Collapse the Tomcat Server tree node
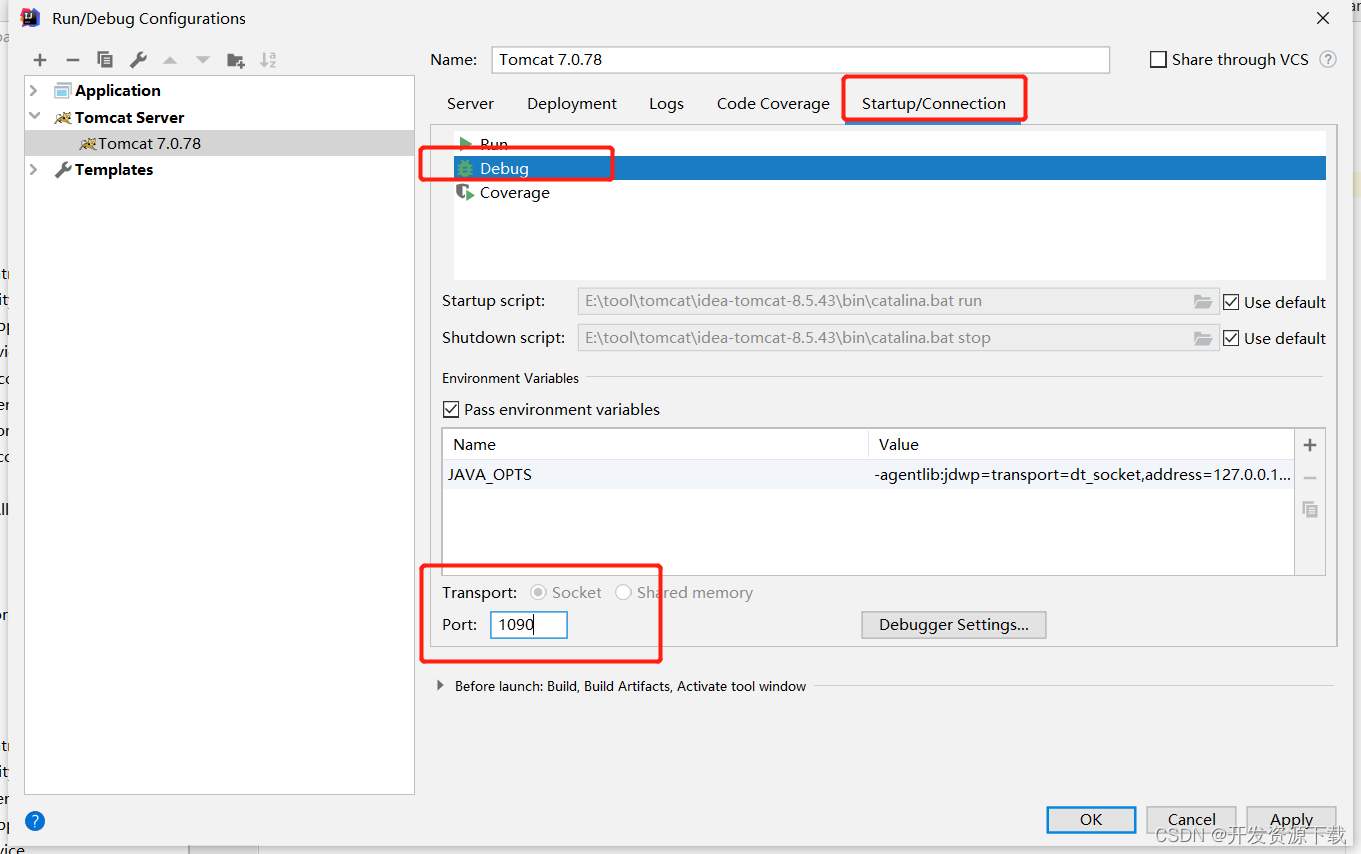The image size is (1361, 854). coord(33,117)
